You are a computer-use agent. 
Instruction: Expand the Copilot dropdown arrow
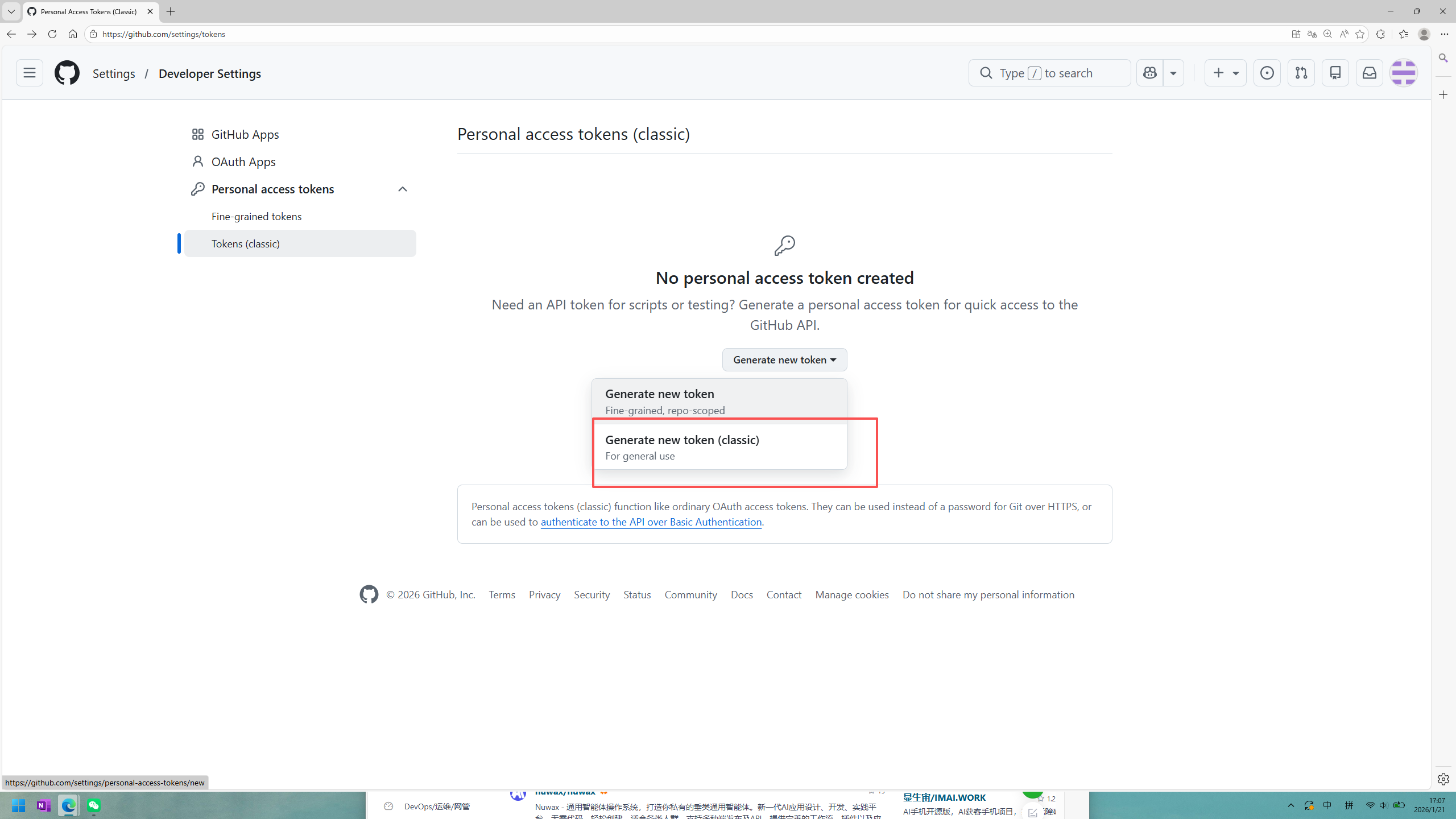1173,73
